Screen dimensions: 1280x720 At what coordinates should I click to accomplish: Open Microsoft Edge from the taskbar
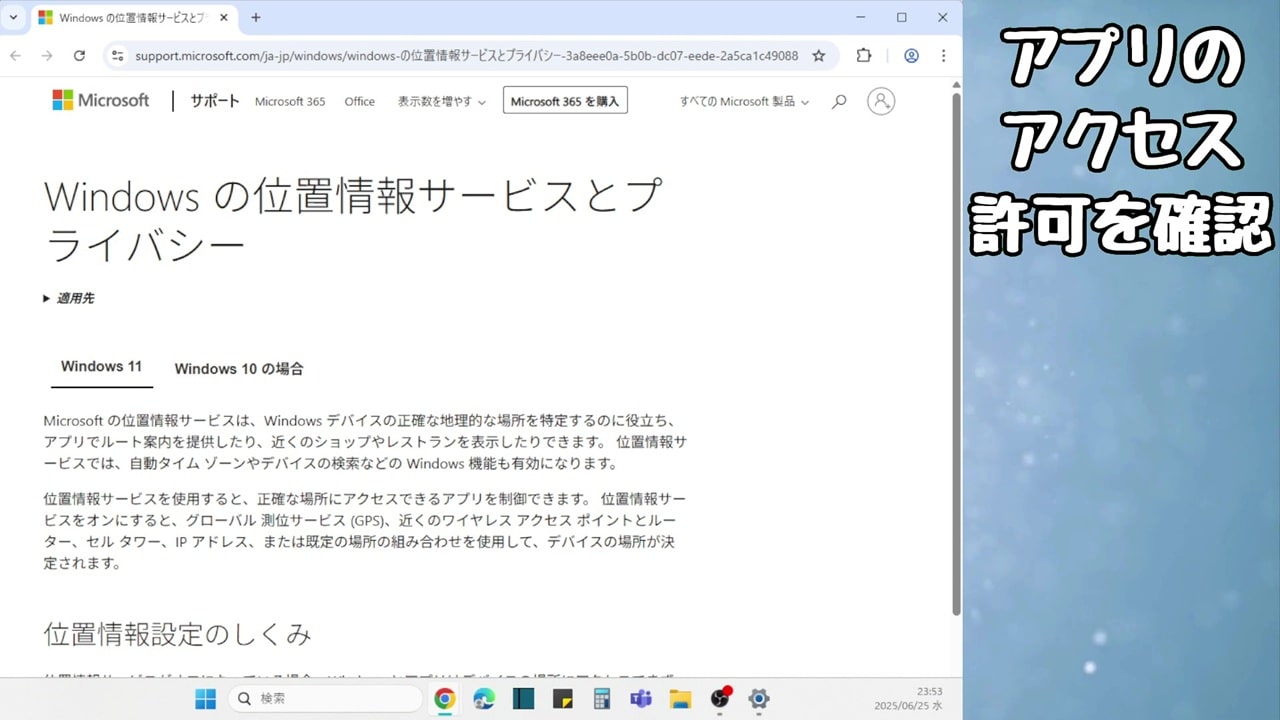tap(484, 699)
